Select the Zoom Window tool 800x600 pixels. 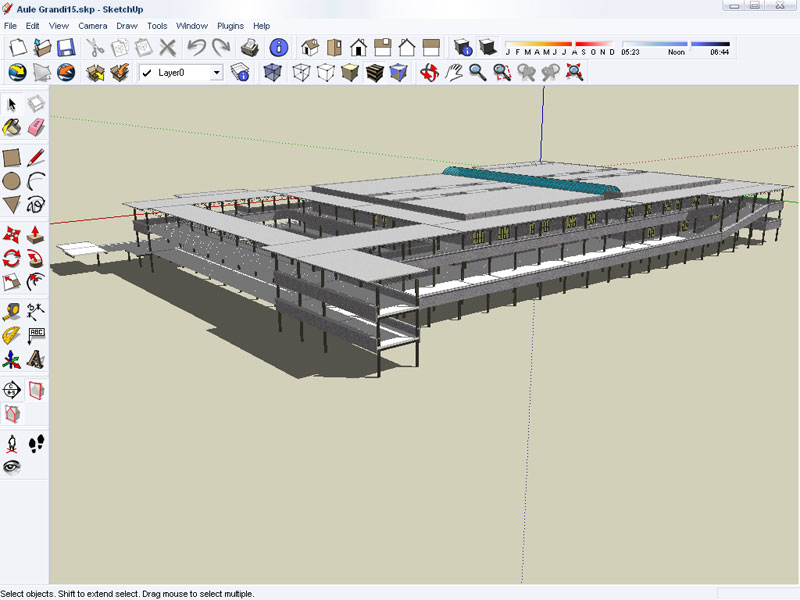tap(502, 72)
